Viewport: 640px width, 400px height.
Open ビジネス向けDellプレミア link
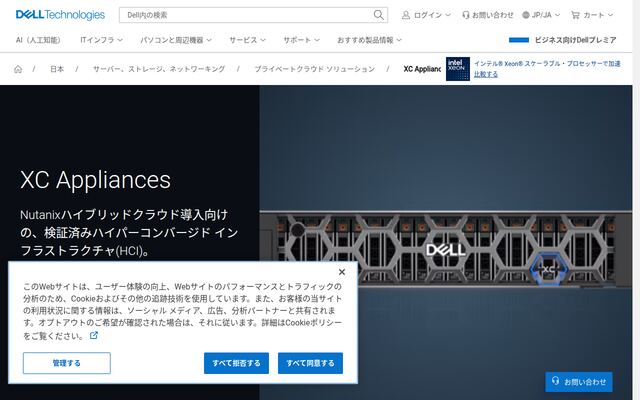click(575, 40)
